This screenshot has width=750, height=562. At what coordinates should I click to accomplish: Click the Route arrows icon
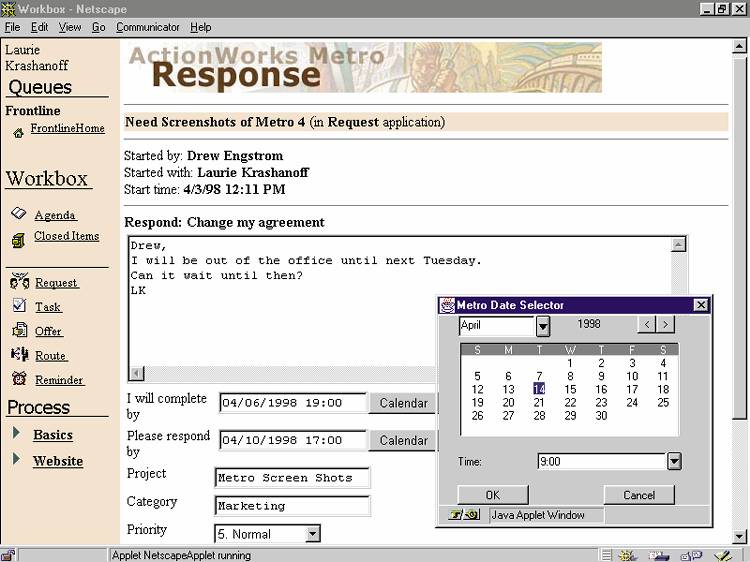tap(19, 354)
